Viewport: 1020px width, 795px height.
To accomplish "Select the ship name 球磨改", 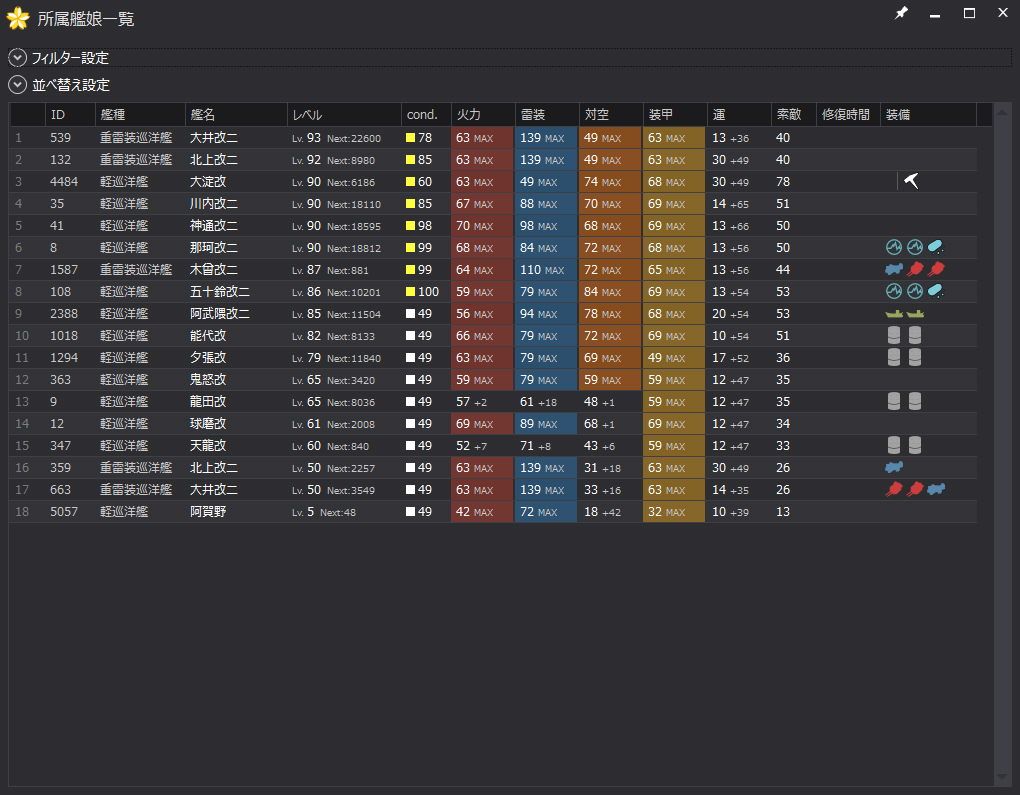I will pos(208,424).
